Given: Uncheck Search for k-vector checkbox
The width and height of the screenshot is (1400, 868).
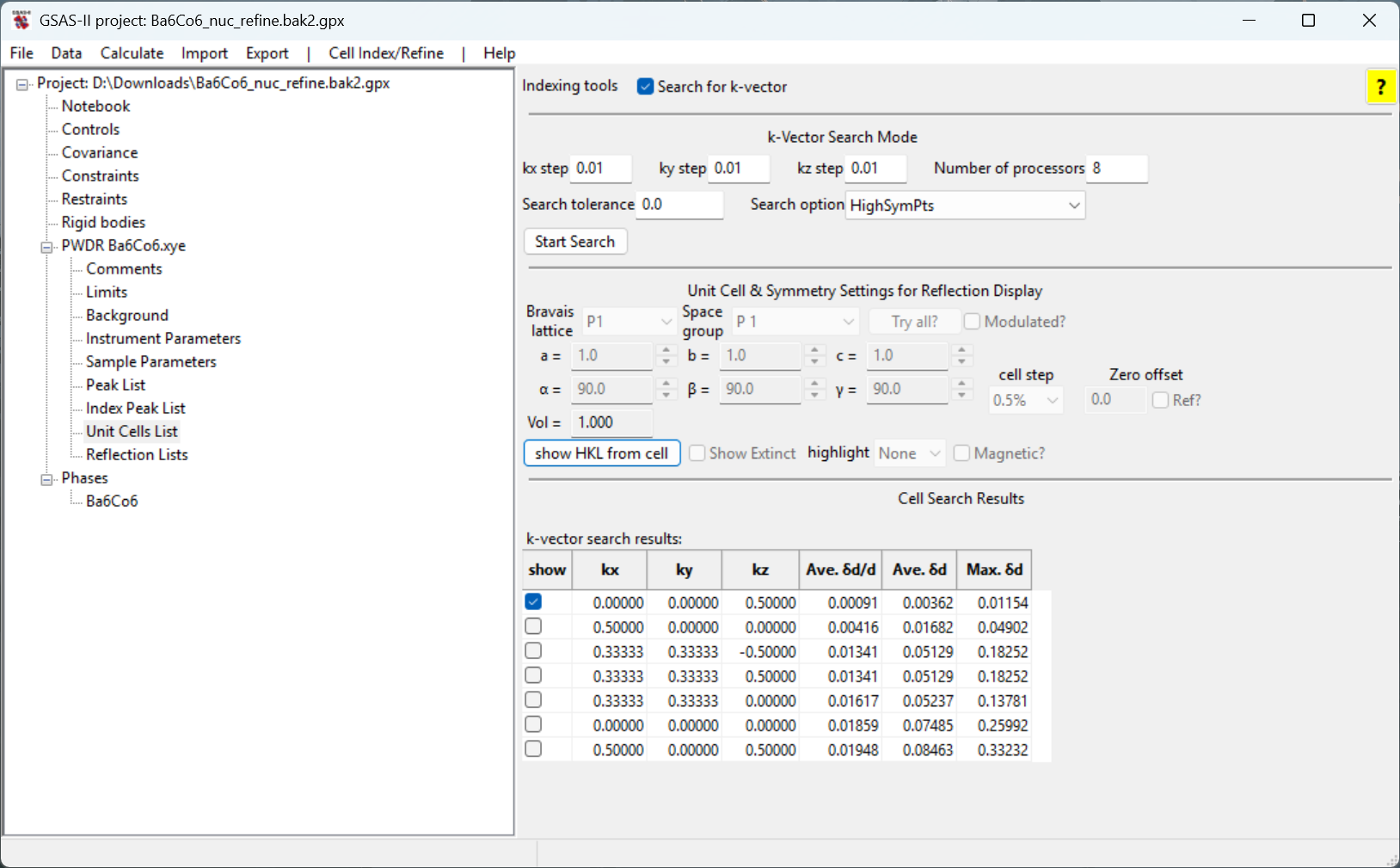Looking at the screenshot, I should pyautogui.click(x=645, y=87).
